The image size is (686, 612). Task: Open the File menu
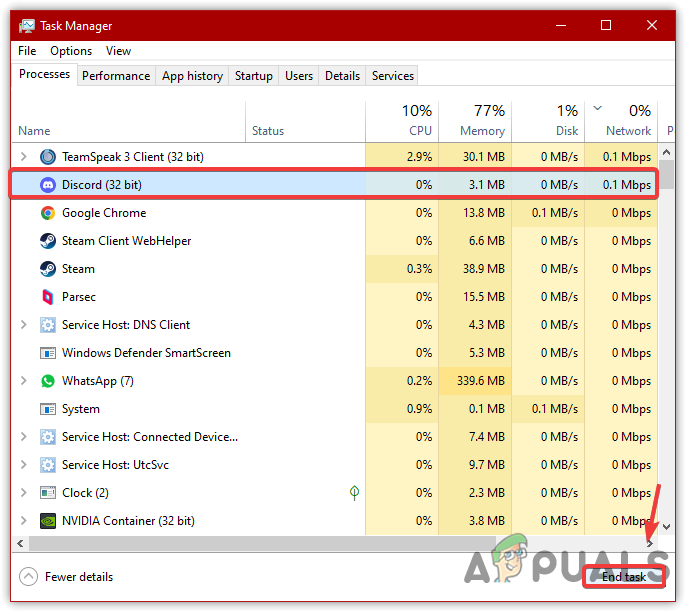tap(27, 51)
